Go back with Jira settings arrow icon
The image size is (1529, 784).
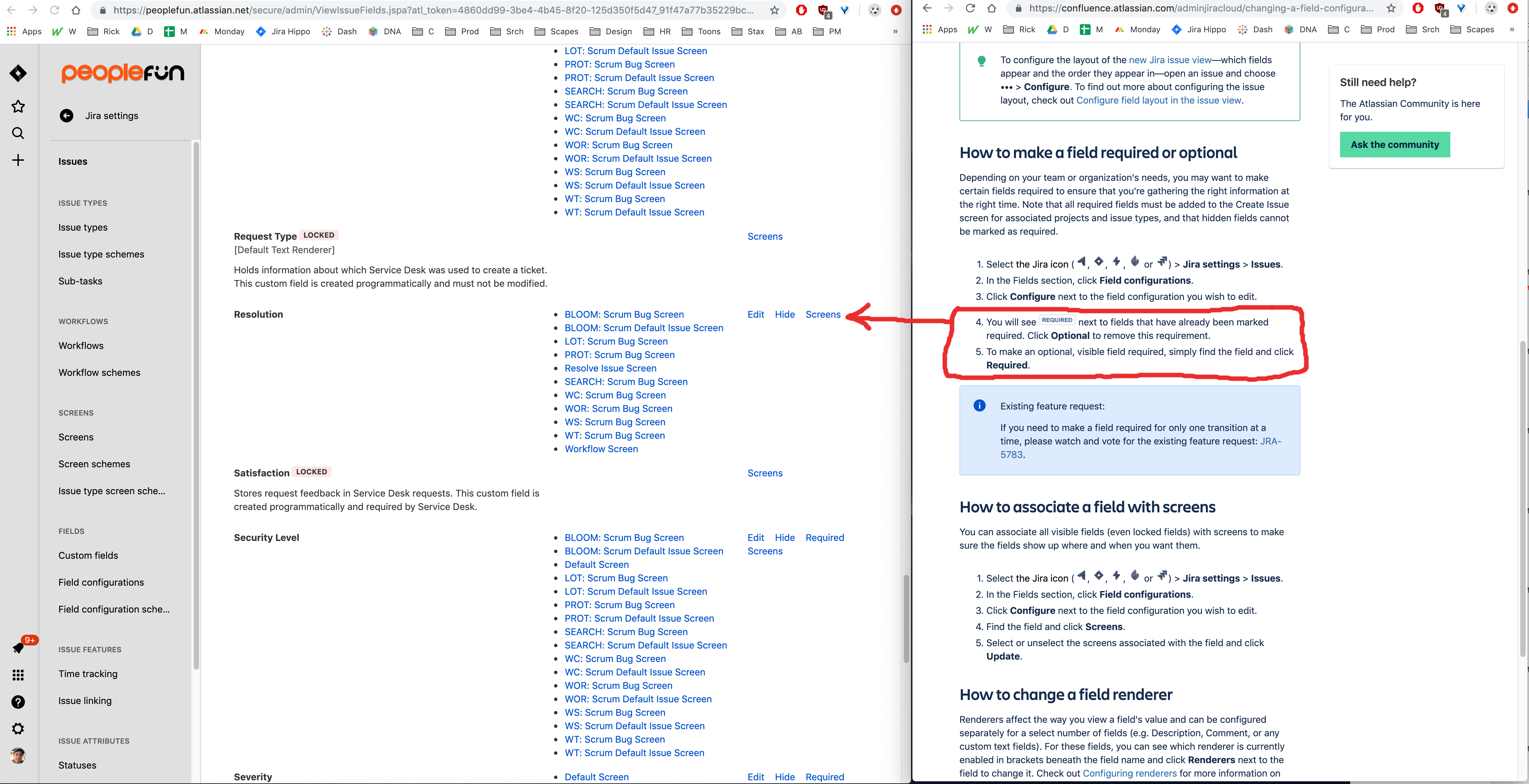[67, 116]
